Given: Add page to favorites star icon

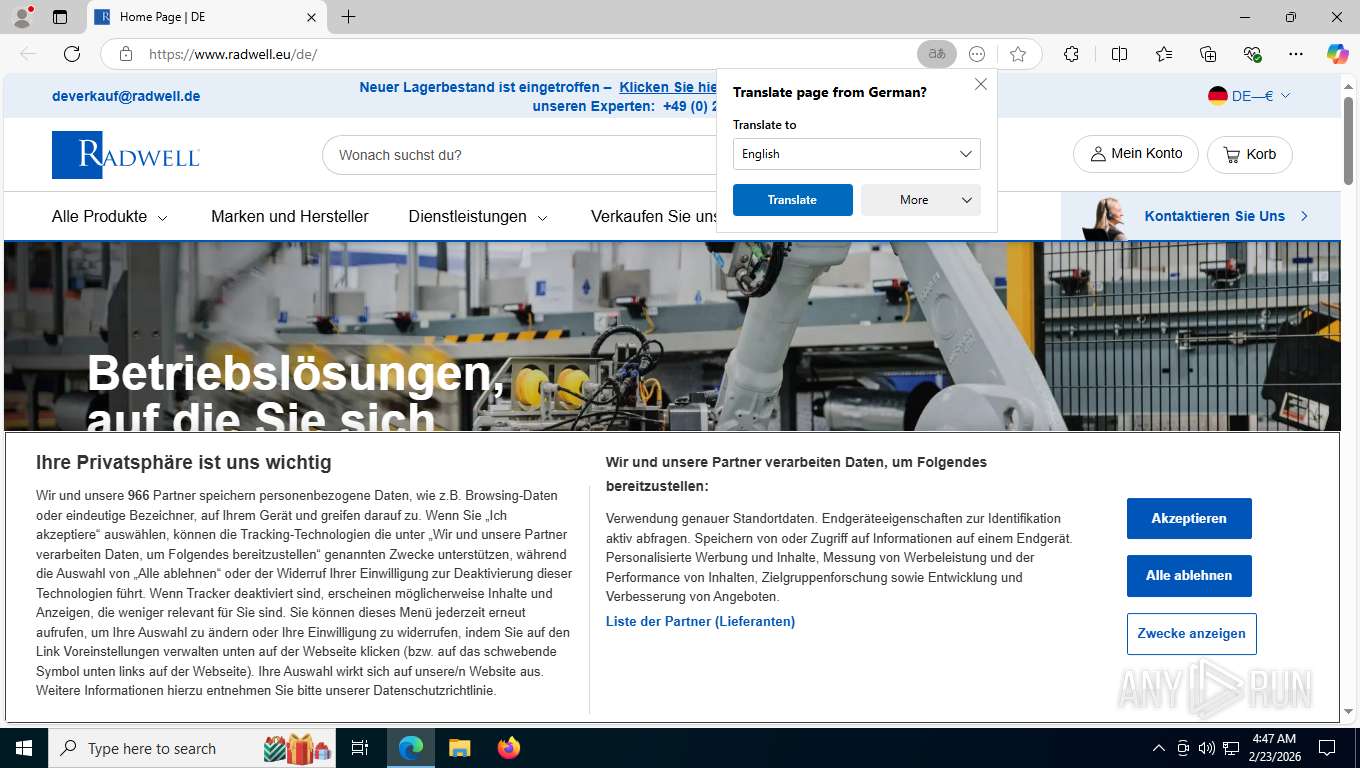Looking at the screenshot, I should [x=1018, y=54].
